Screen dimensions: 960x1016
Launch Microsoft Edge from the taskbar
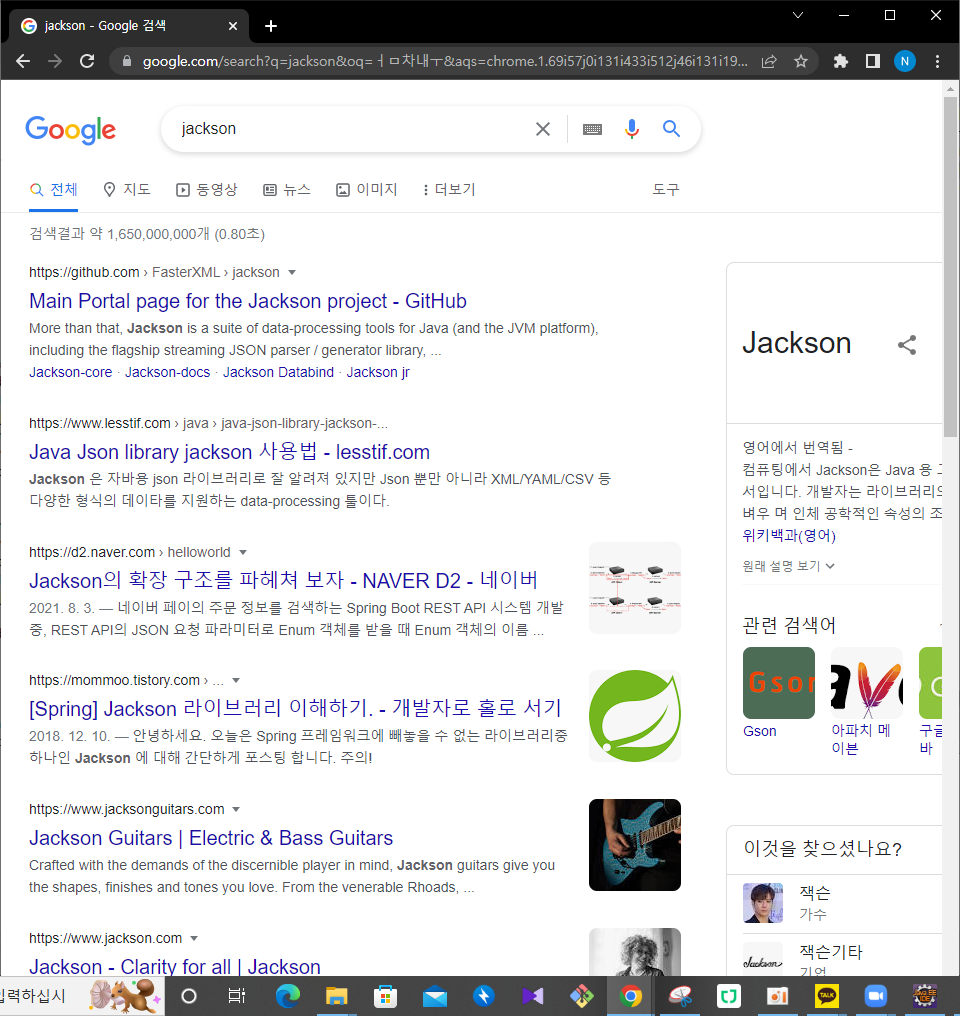[x=288, y=996]
